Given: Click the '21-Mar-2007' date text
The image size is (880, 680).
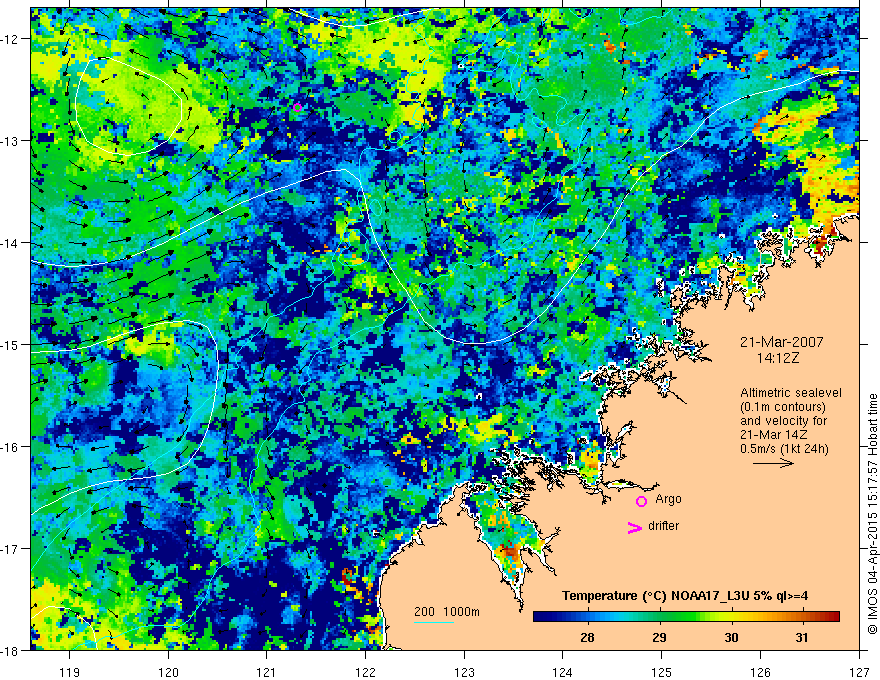Looking at the screenshot, I should [x=782, y=342].
